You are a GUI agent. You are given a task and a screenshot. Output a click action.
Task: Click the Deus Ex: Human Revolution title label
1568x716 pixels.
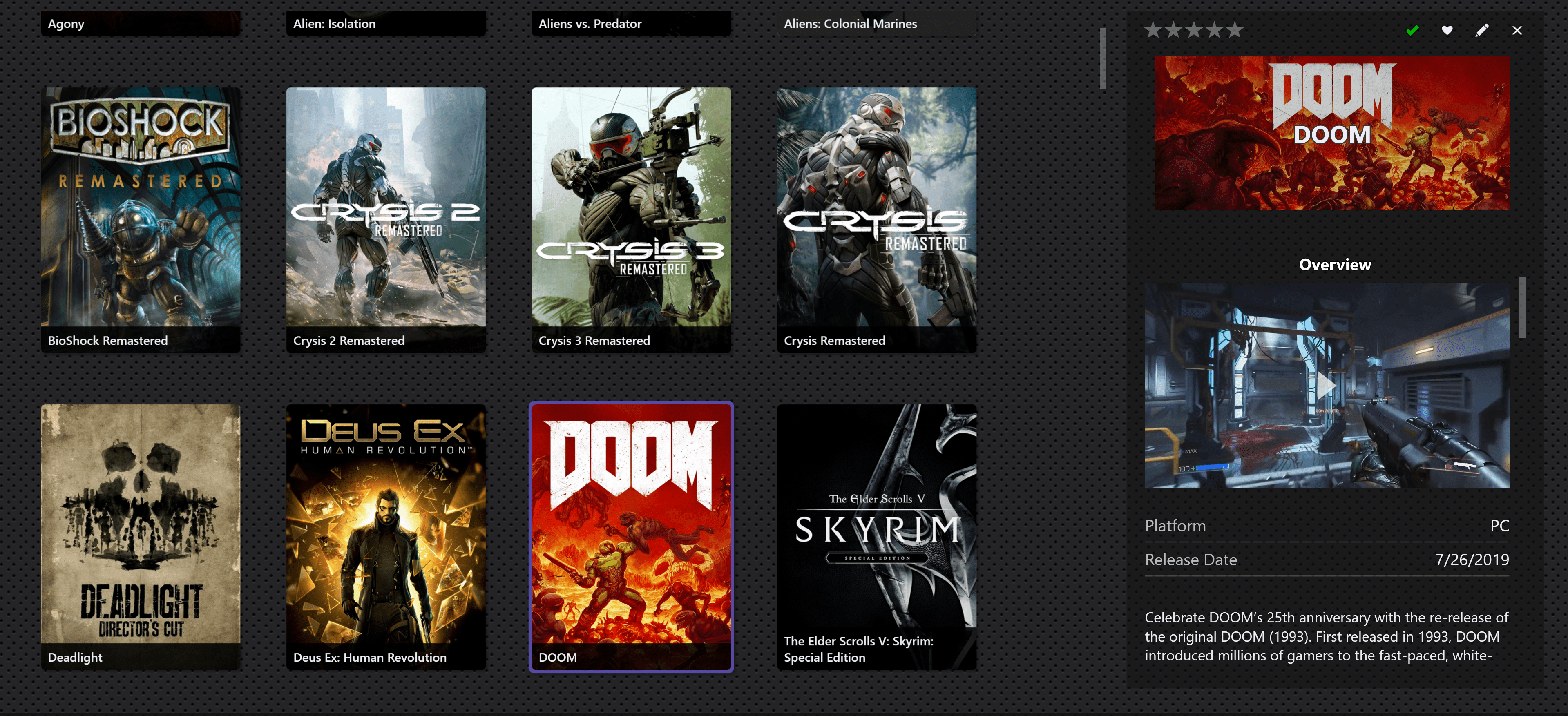coord(370,658)
